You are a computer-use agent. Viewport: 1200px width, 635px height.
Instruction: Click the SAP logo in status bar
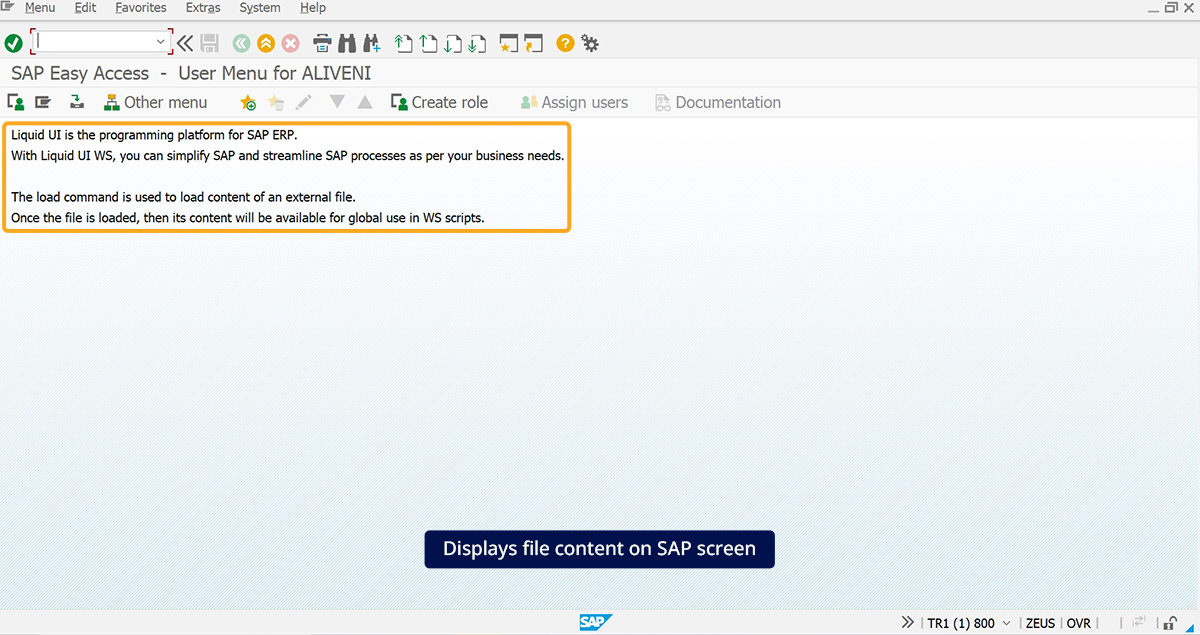pyautogui.click(x=595, y=622)
